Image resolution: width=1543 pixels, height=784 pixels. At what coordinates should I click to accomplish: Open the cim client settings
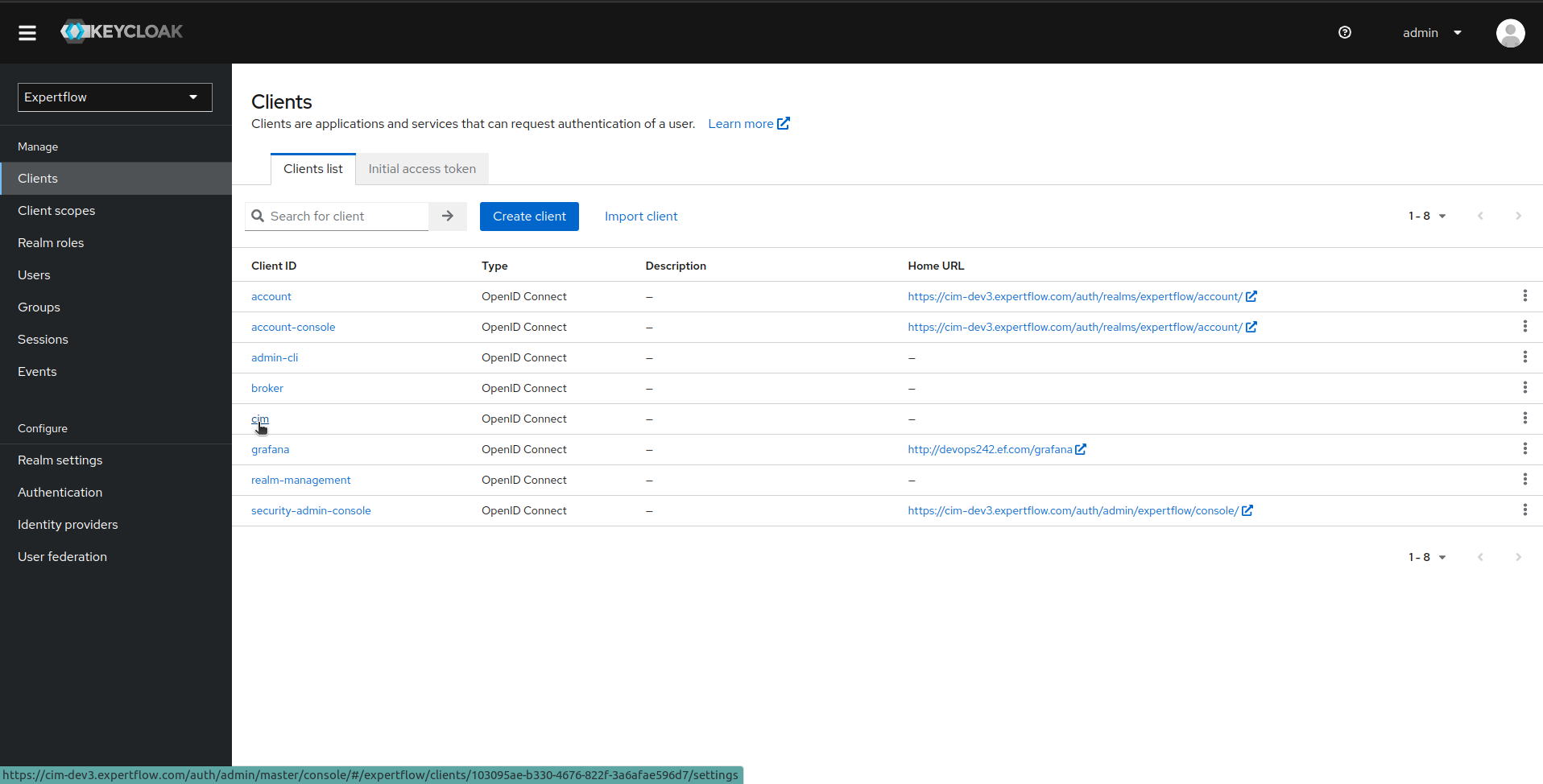point(259,419)
